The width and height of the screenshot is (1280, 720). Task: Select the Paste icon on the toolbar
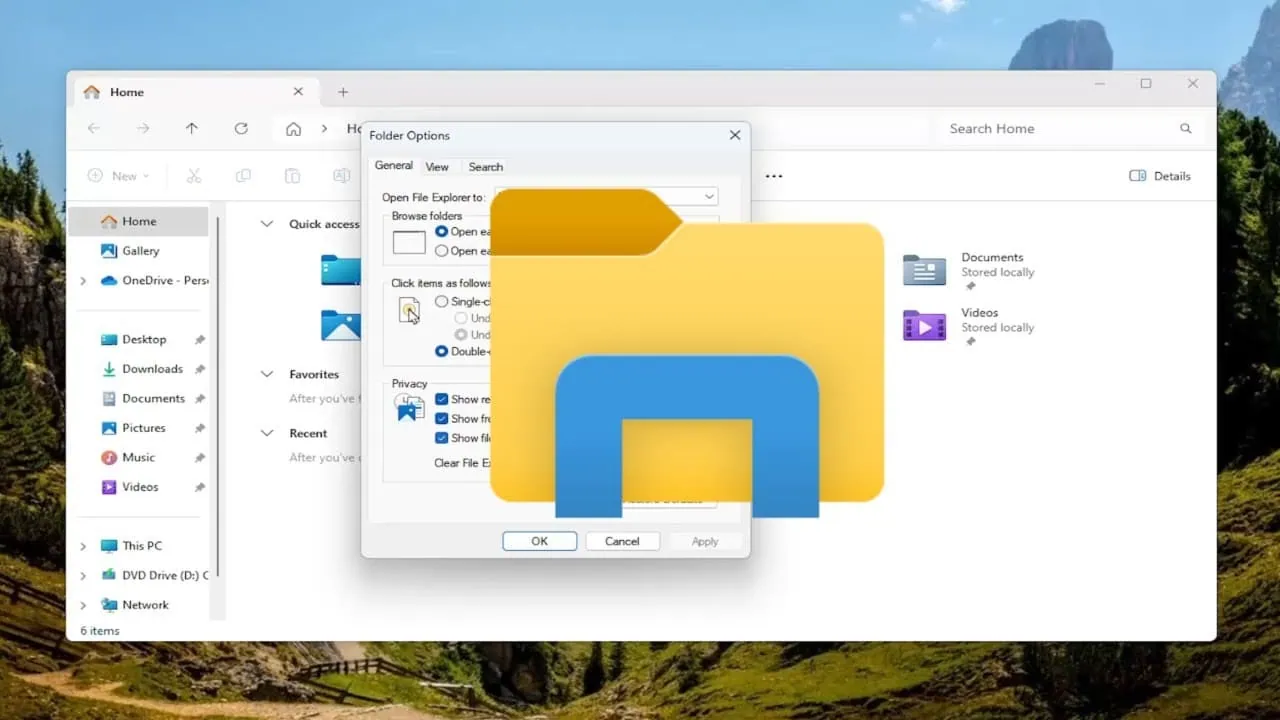pyautogui.click(x=291, y=176)
